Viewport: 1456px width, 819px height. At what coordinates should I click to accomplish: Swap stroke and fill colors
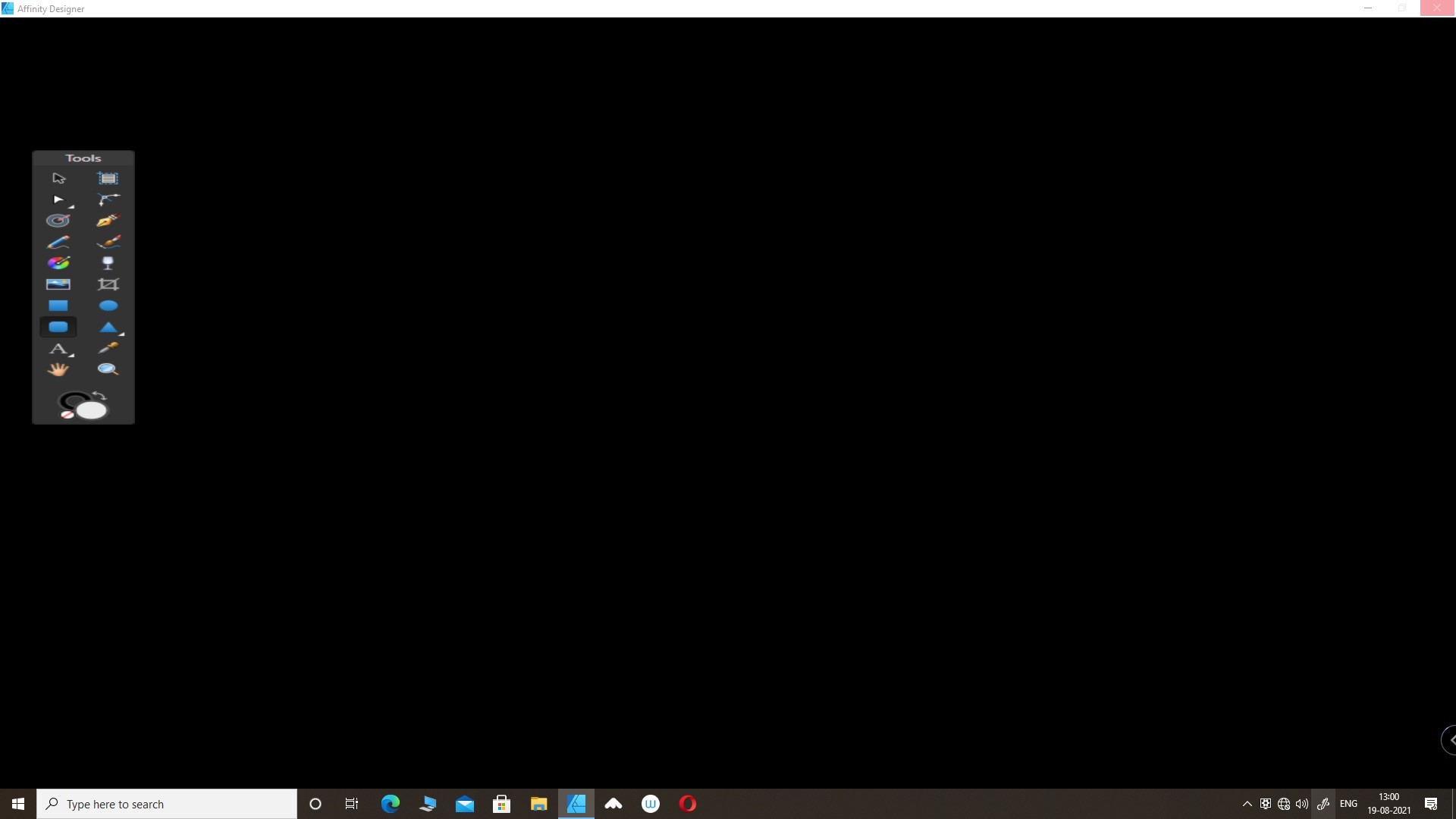point(100,395)
